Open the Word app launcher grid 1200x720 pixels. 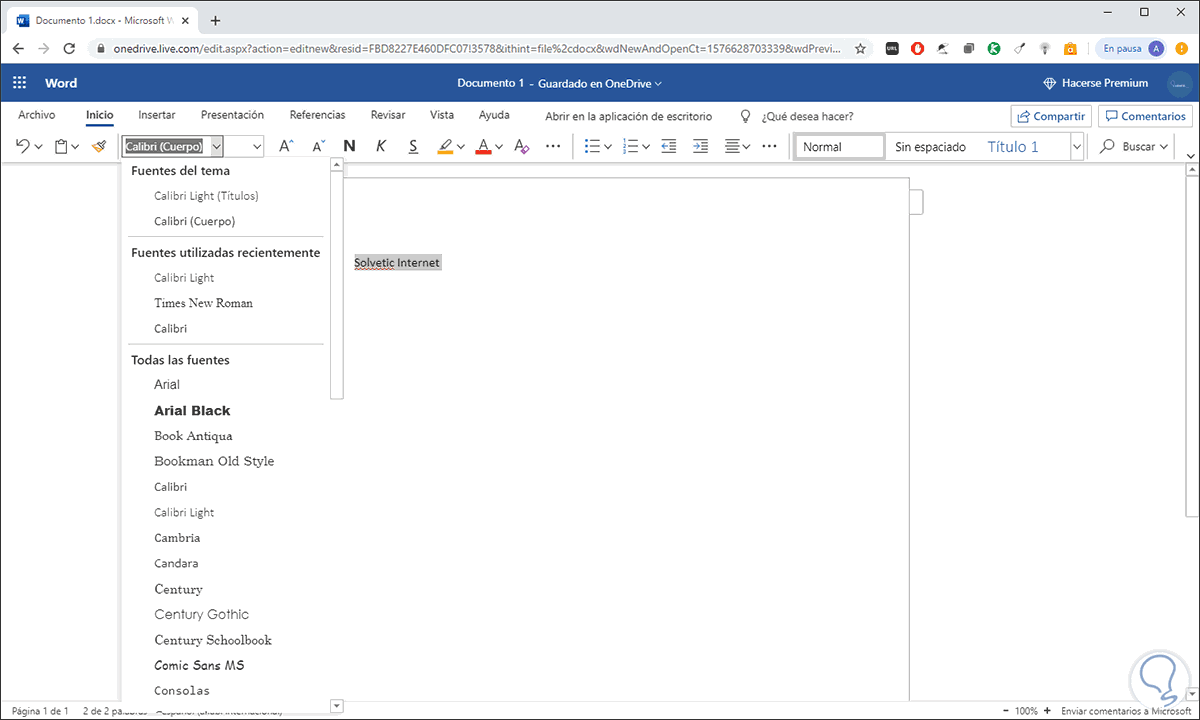(20, 83)
